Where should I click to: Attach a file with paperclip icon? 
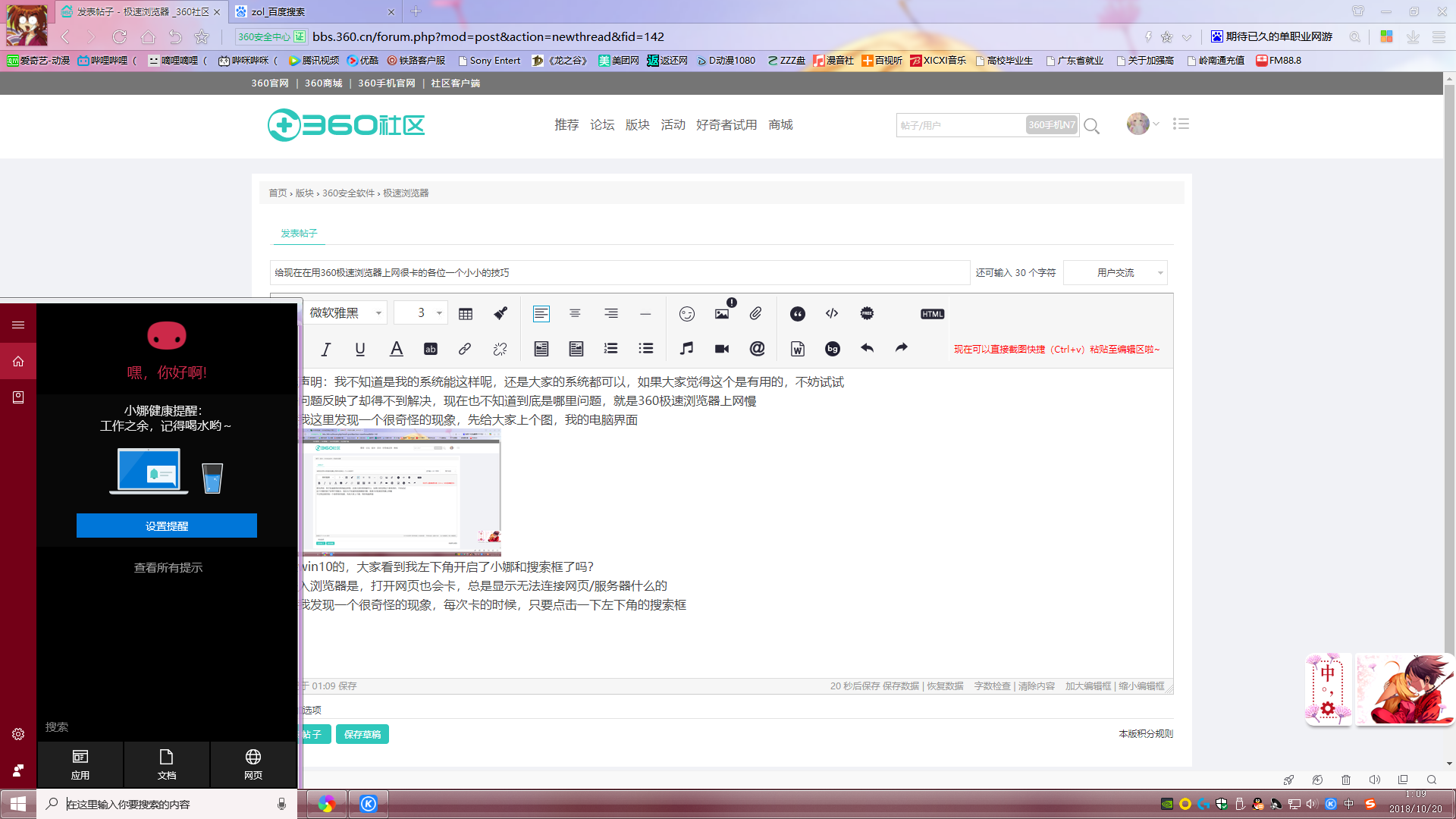coord(756,314)
